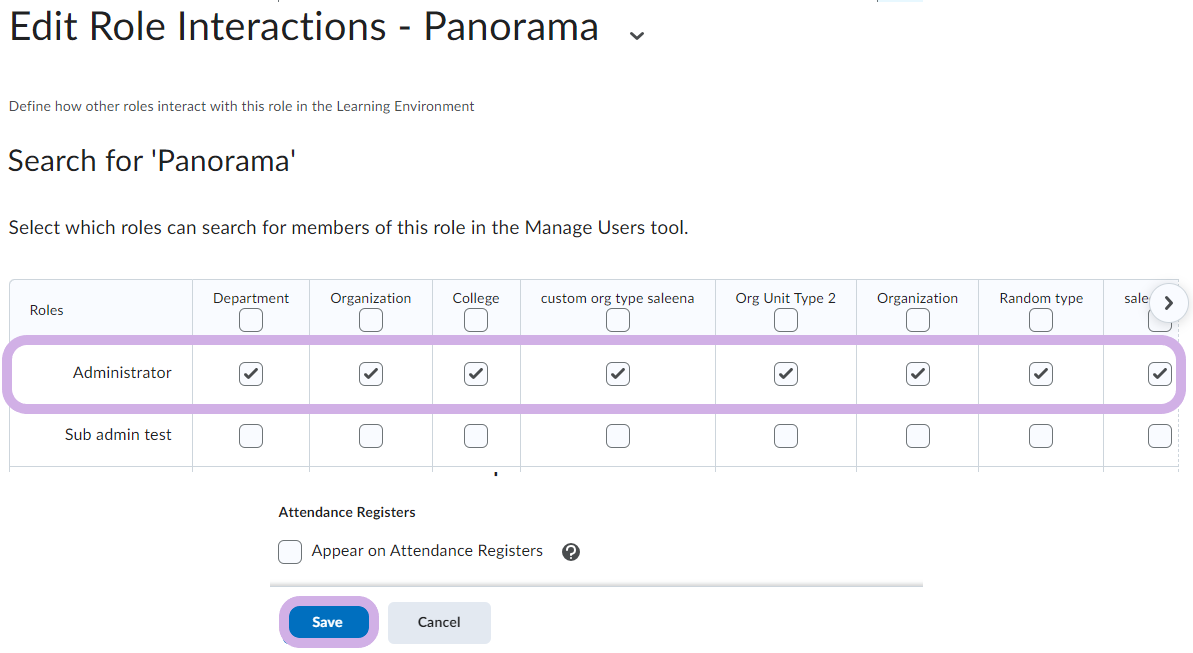The image size is (1193, 653).
Task: Check Sub admin test custom org type checkbox
Action: [x=618, y=436]
